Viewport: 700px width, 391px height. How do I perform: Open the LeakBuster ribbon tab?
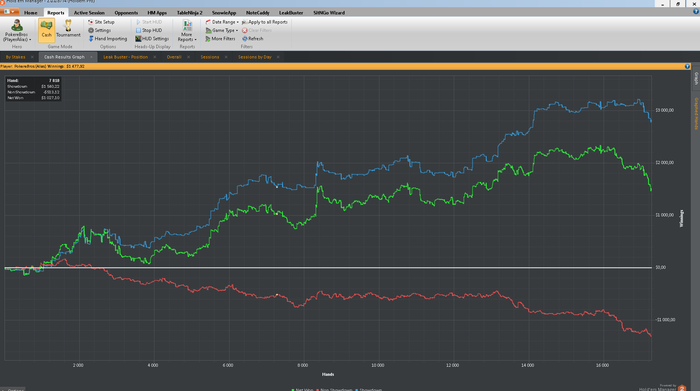(291, 12)
